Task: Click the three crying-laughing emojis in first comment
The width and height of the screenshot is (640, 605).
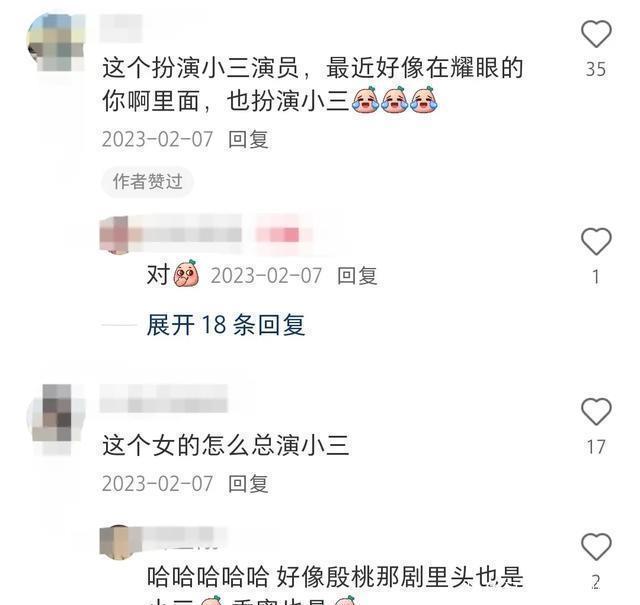Action: coord(394,100)
